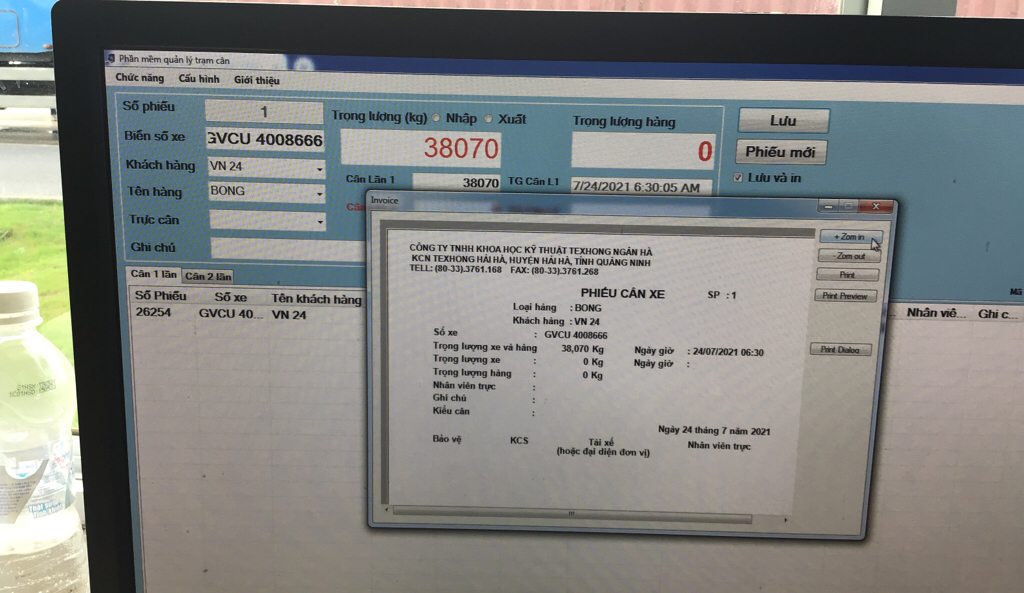This screenshot has width=1024, height=593.
Task: Expand the Trực cân dropdown
Action: pyautogui.click(x=320, y=221)
